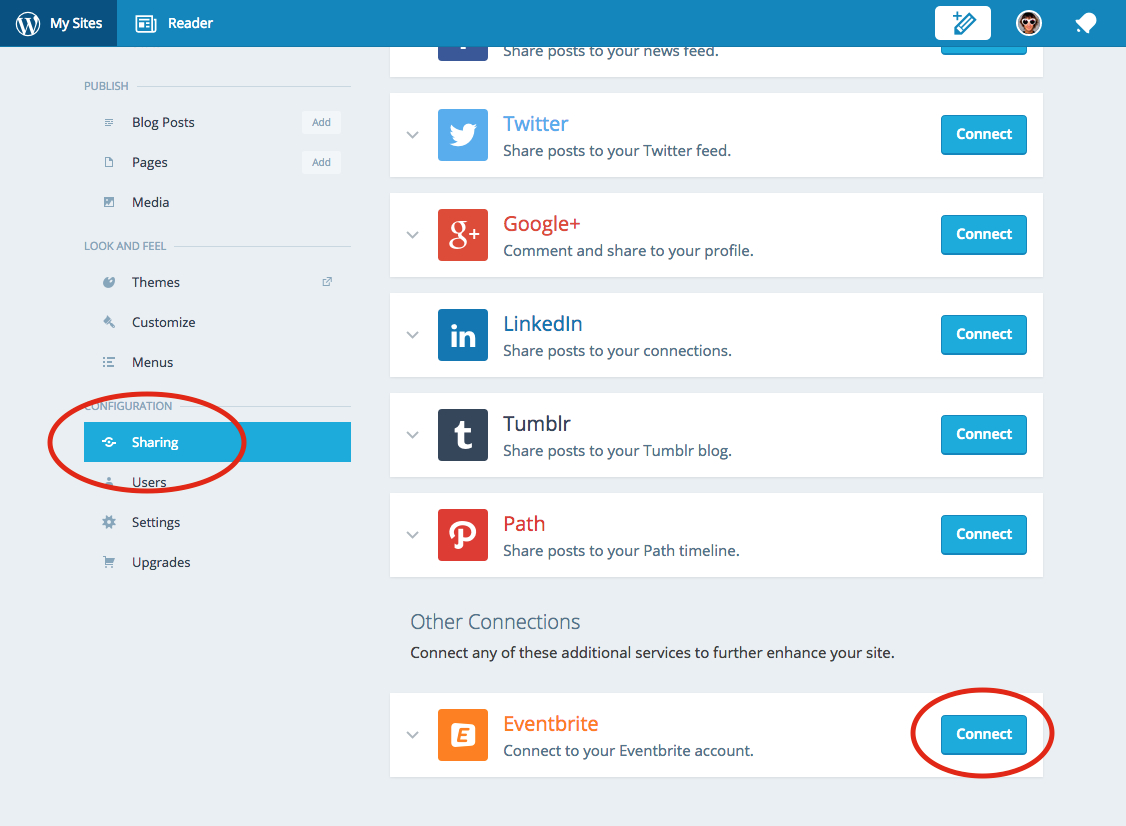Click the Path service title
The image size is (1126, 826).
coord(524,524)
